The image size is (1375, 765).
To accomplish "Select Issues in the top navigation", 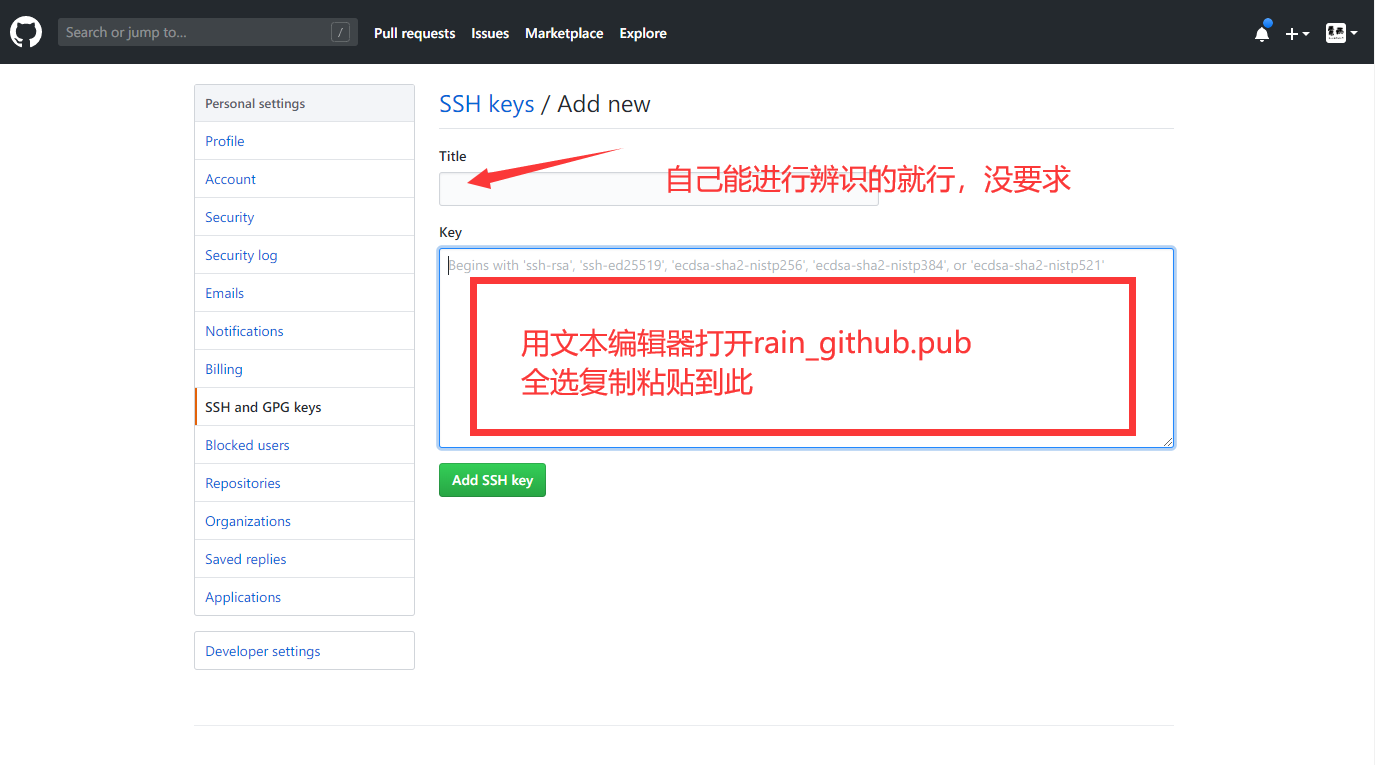I will tap(490, 33).
